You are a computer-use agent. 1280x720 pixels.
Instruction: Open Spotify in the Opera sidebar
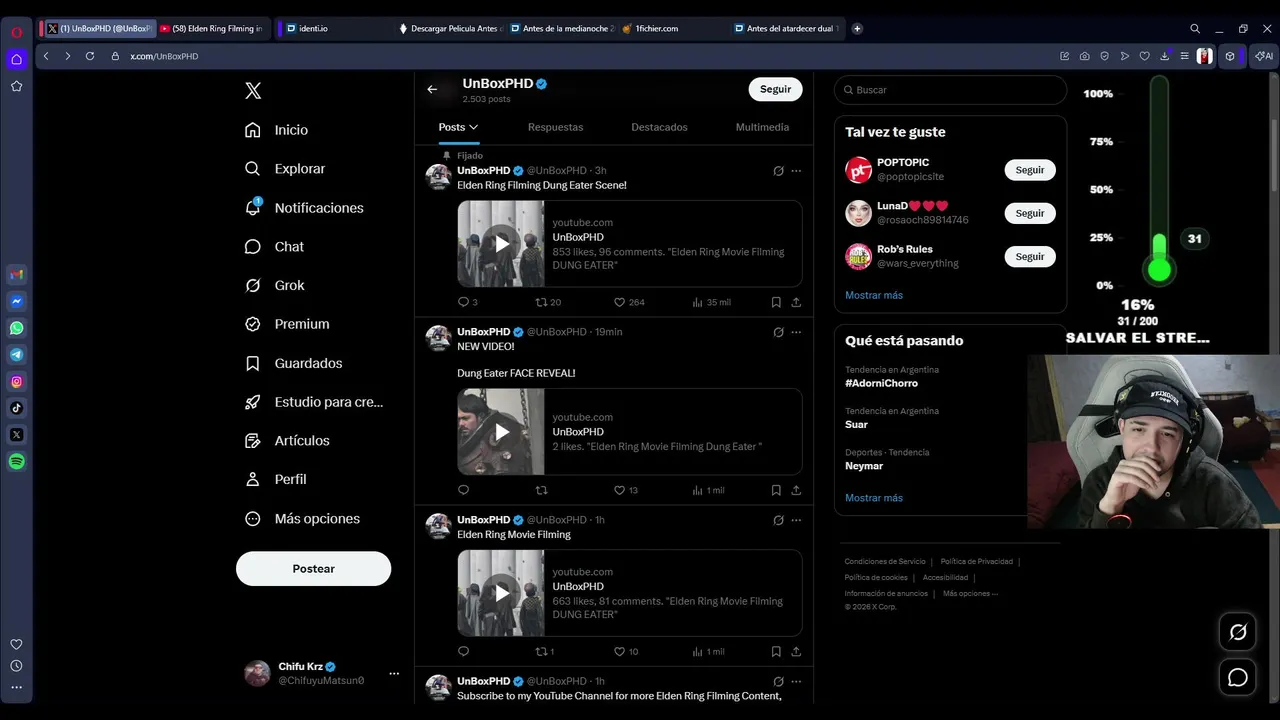pos(17,462)
